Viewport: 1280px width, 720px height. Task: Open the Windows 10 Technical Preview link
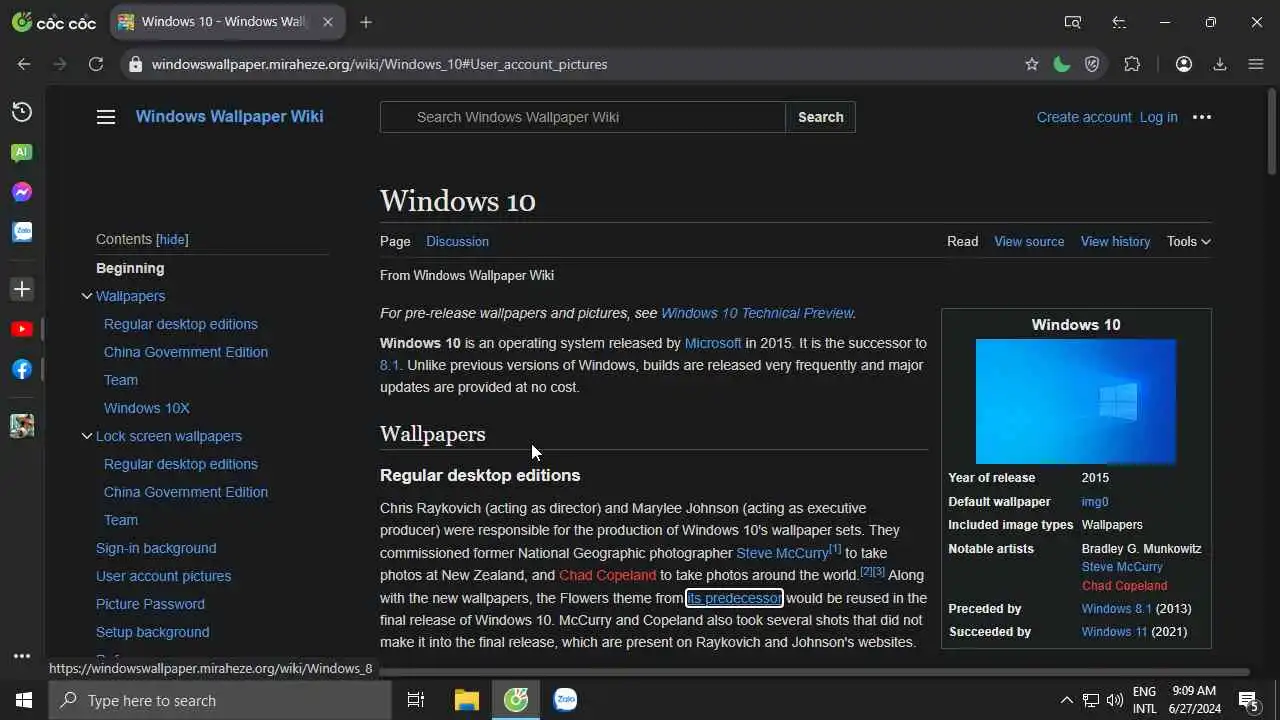757,313
